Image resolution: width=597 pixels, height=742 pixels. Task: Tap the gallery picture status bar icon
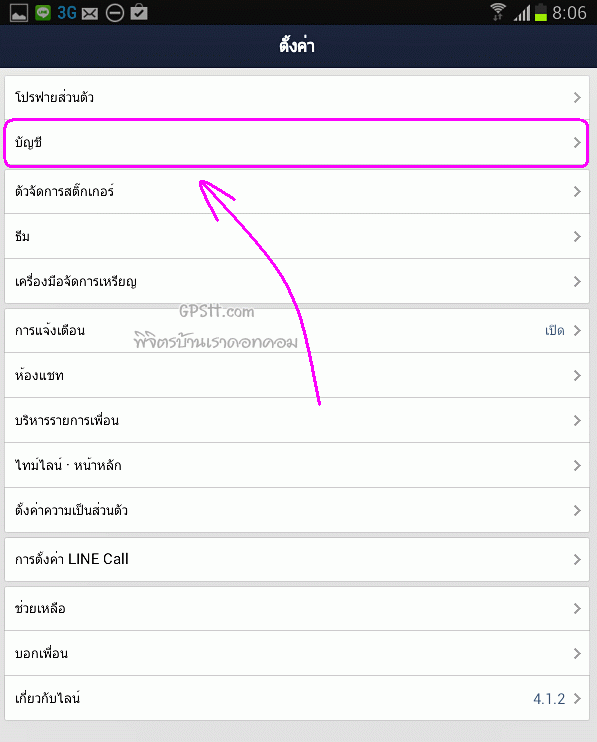pyautogui.click(x=19, y=13)
